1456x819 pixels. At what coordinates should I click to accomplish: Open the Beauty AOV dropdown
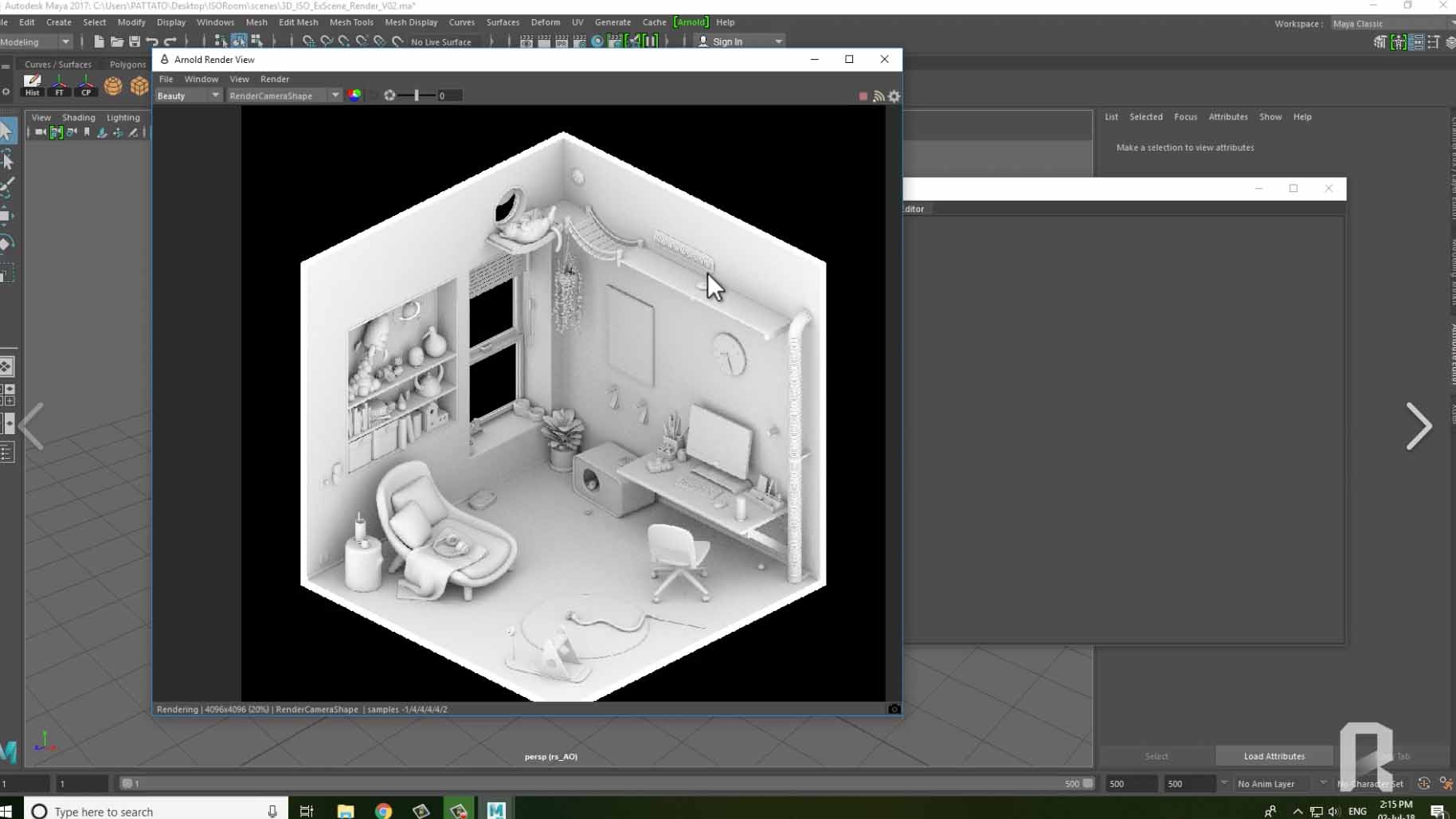pyautogui.click(x=188, y=96)
